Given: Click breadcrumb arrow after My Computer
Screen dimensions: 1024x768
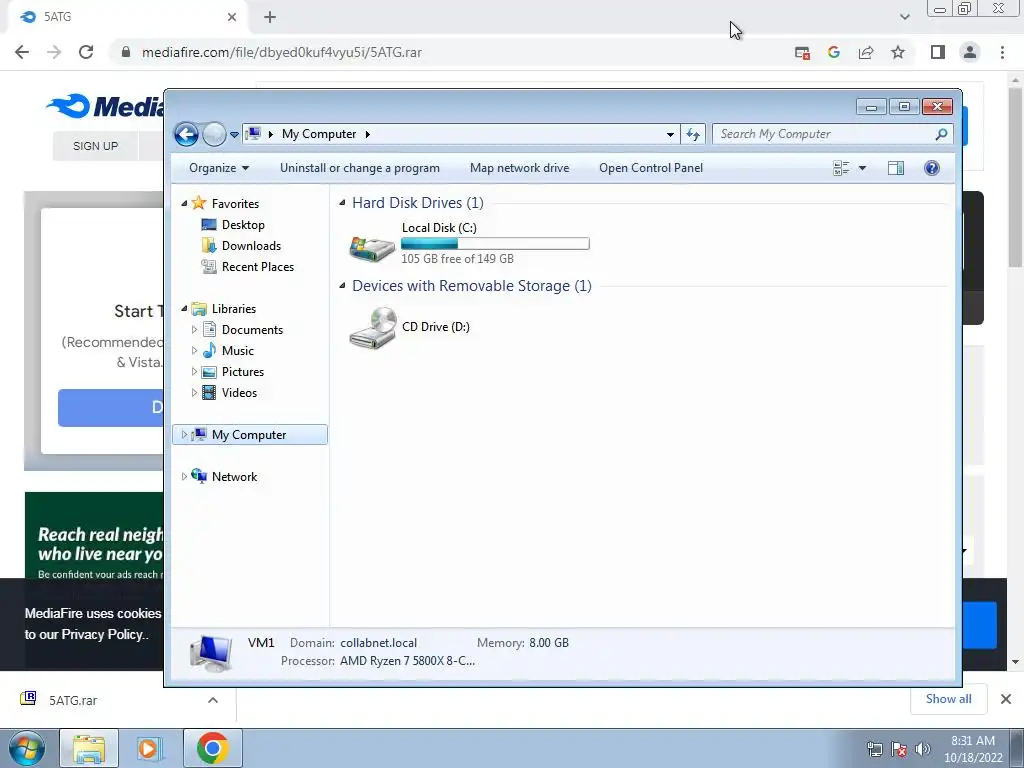Looking at the screenshot, I should [x=368, y=134].
